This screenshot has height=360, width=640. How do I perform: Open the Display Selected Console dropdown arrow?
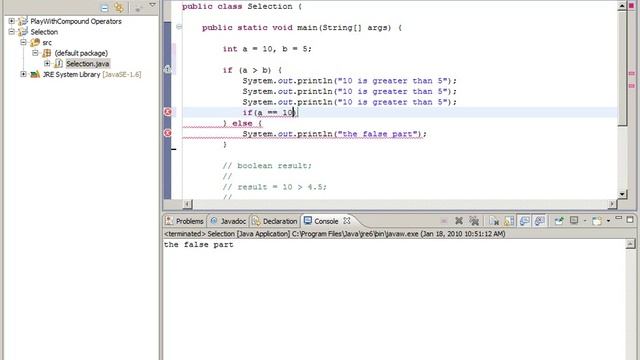coord(585,221)
